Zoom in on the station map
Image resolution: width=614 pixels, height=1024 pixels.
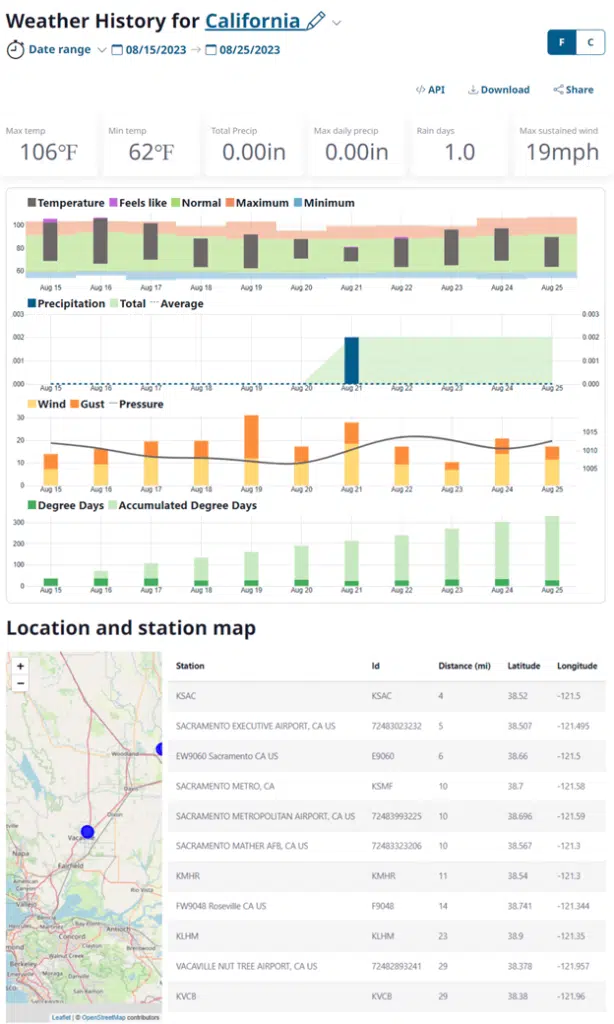(20, 666)
